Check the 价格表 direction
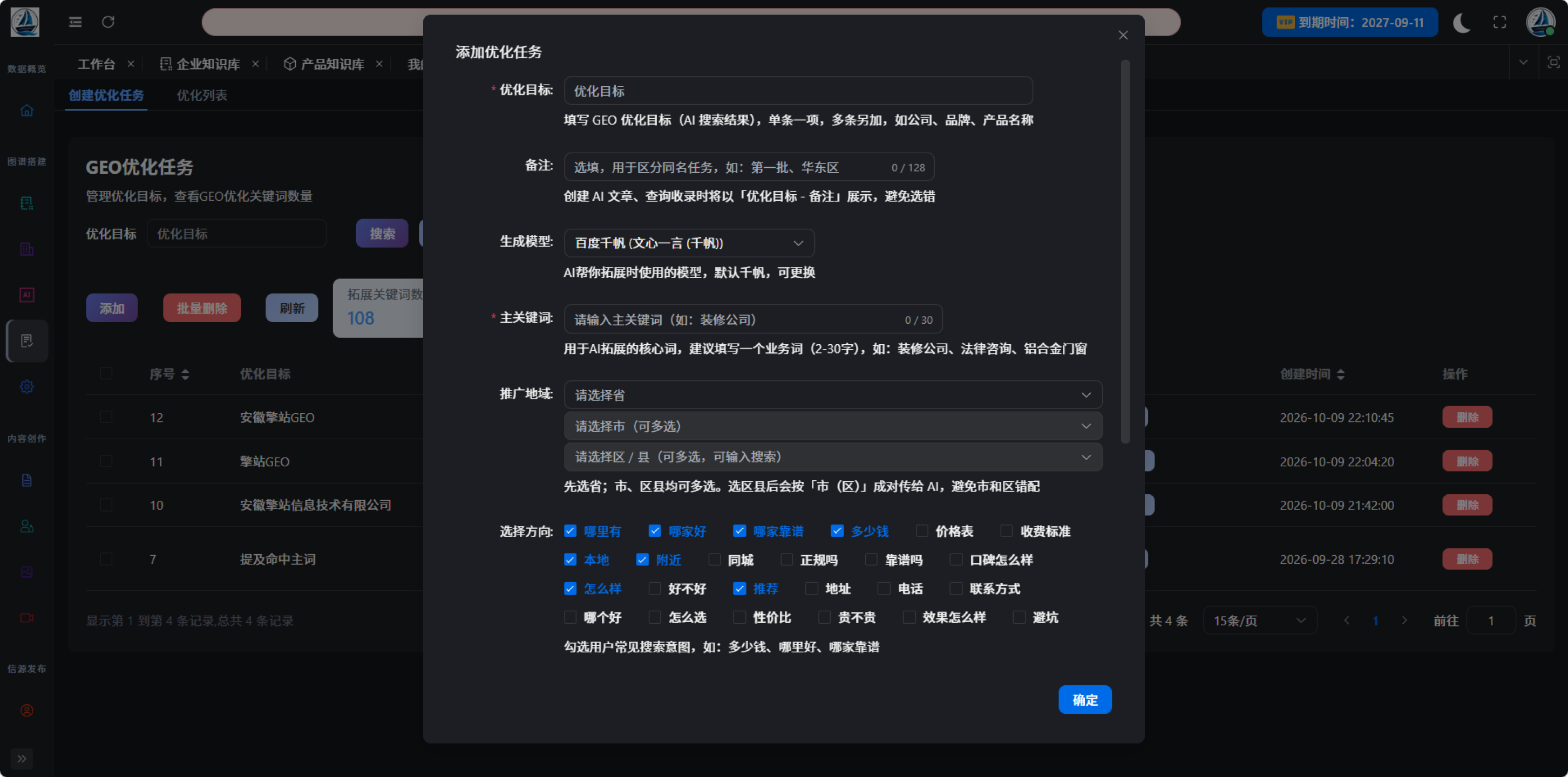The image size is (1568, 777). (921, 531)
